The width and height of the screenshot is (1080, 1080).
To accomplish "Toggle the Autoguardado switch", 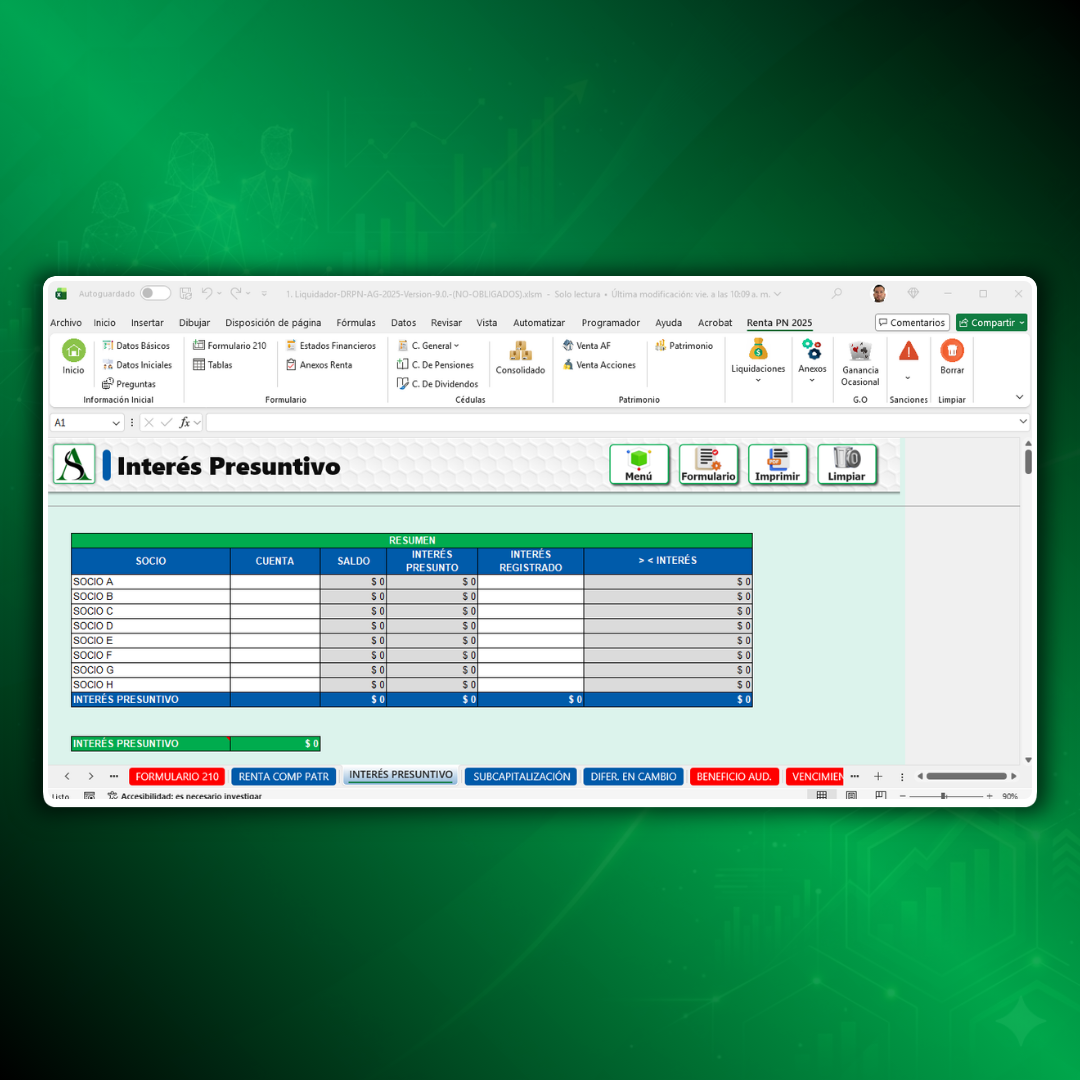I will [155, 294].
